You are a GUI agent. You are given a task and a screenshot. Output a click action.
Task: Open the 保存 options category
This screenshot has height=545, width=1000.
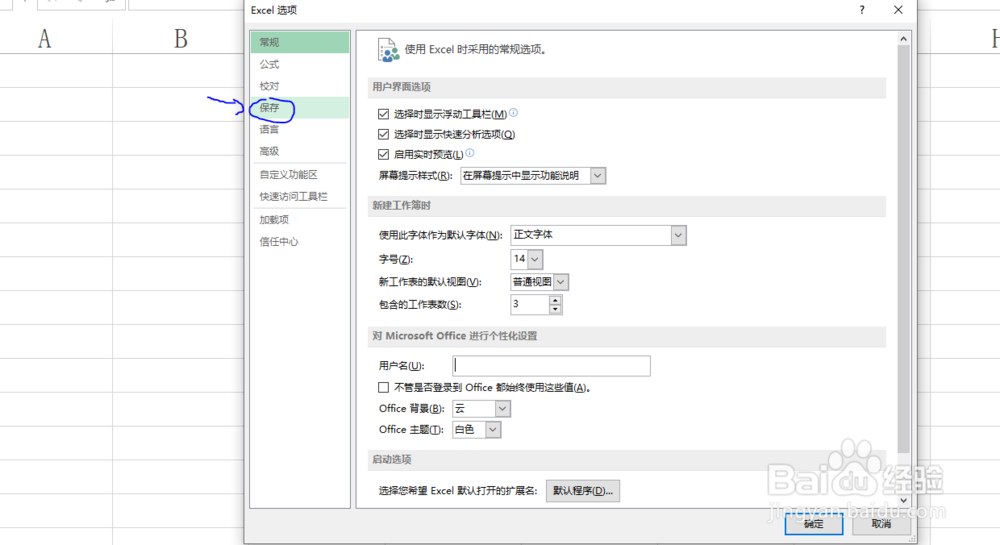click(299, 108)
